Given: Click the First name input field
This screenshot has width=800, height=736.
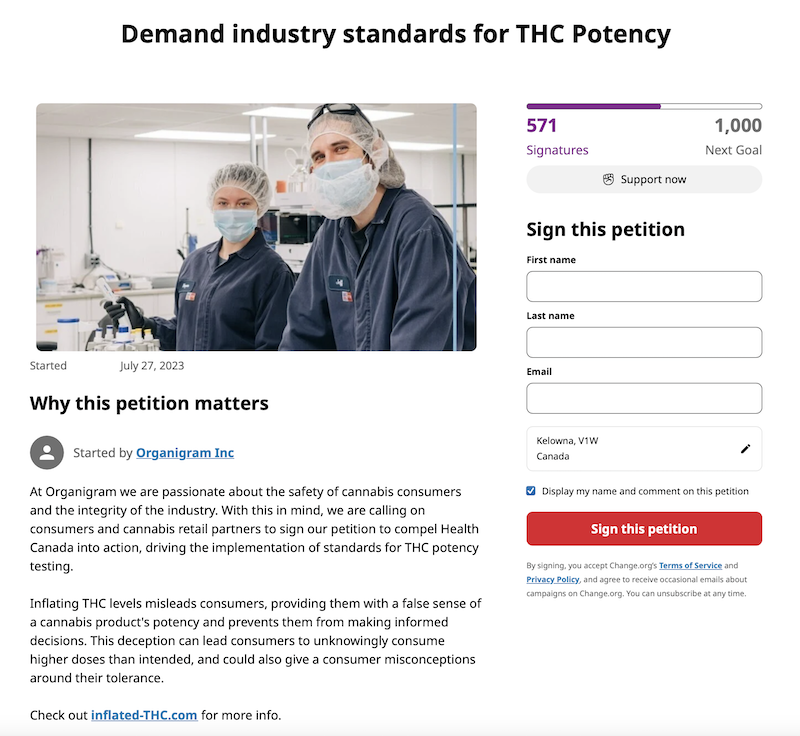Looking at the screenshot, I should click(x=644, y=286).
